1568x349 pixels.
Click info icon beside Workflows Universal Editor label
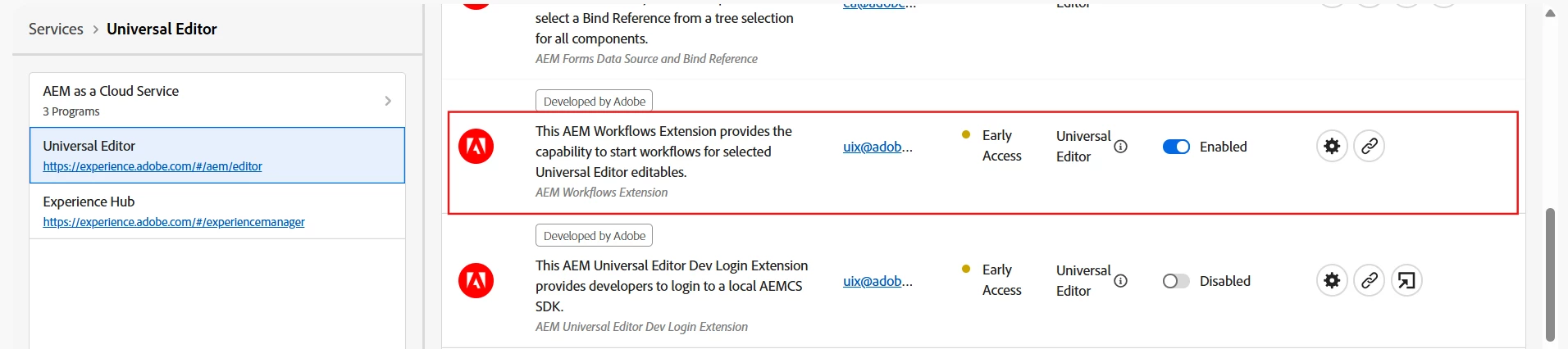pos(1121,147)
